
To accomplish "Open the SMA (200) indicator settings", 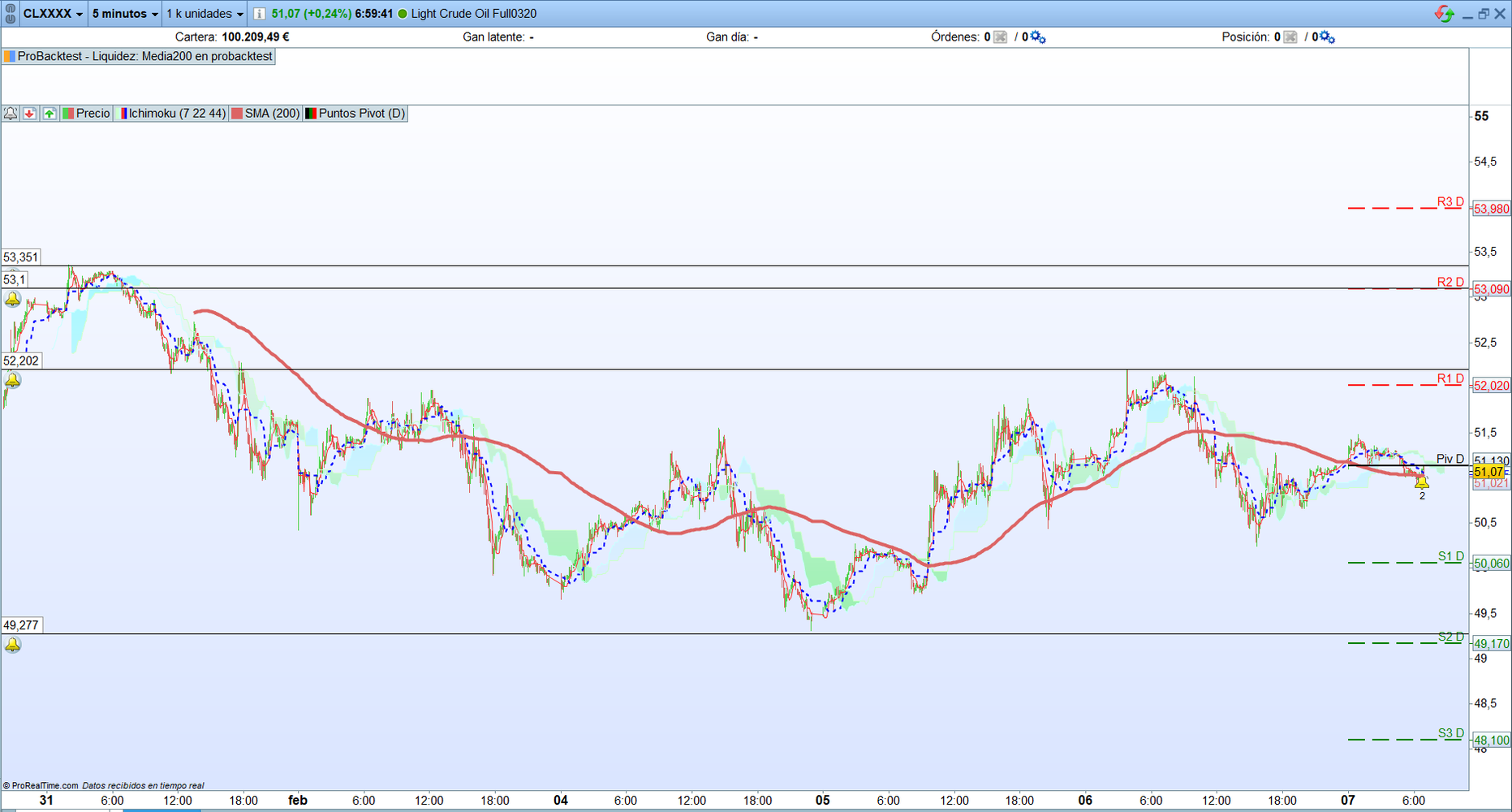I will tap(265, 114).
